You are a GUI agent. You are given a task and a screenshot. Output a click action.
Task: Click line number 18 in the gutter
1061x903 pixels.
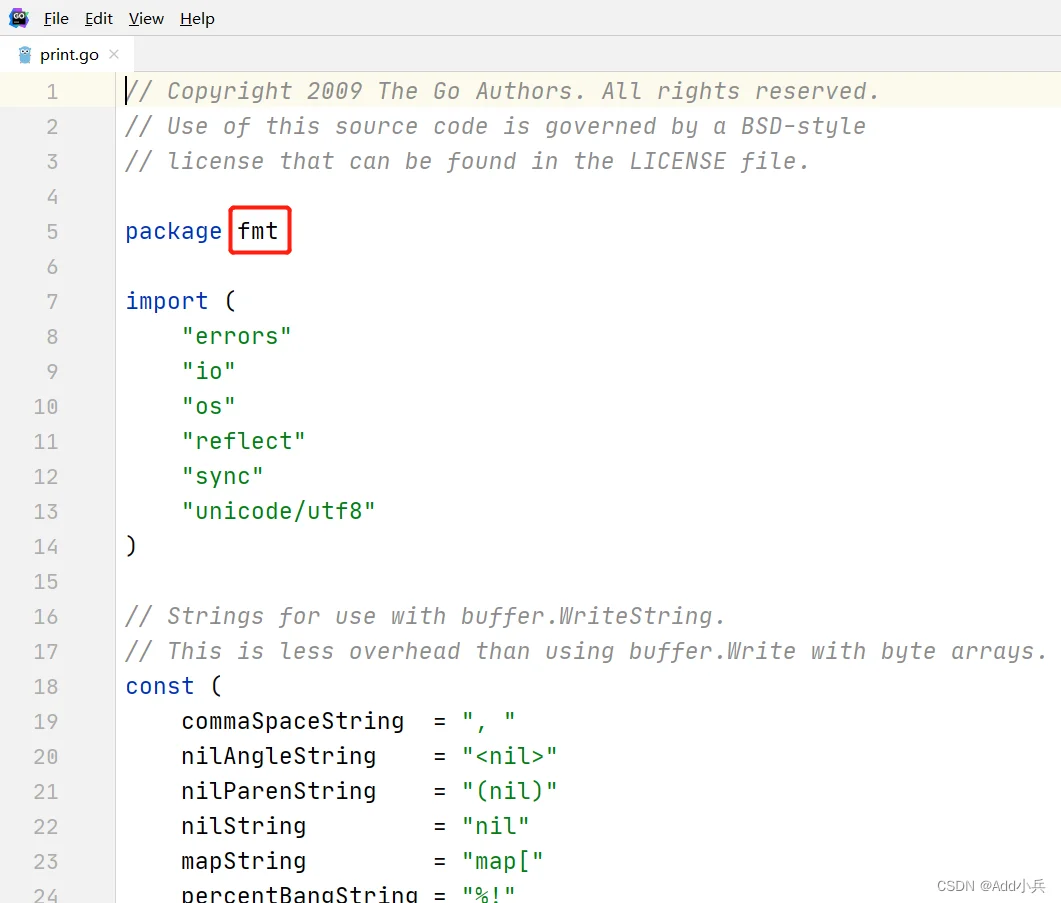[x=46, y=687]
